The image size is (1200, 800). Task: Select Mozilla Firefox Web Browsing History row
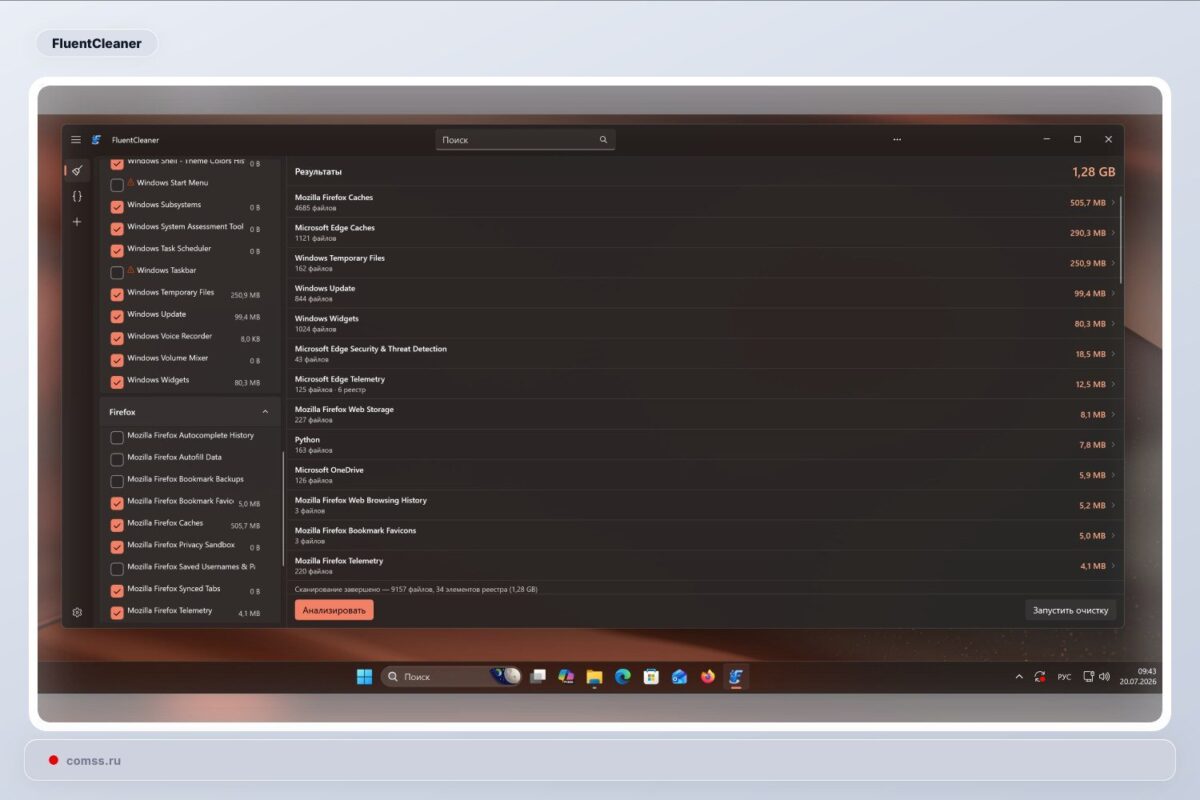coord(704,505)
